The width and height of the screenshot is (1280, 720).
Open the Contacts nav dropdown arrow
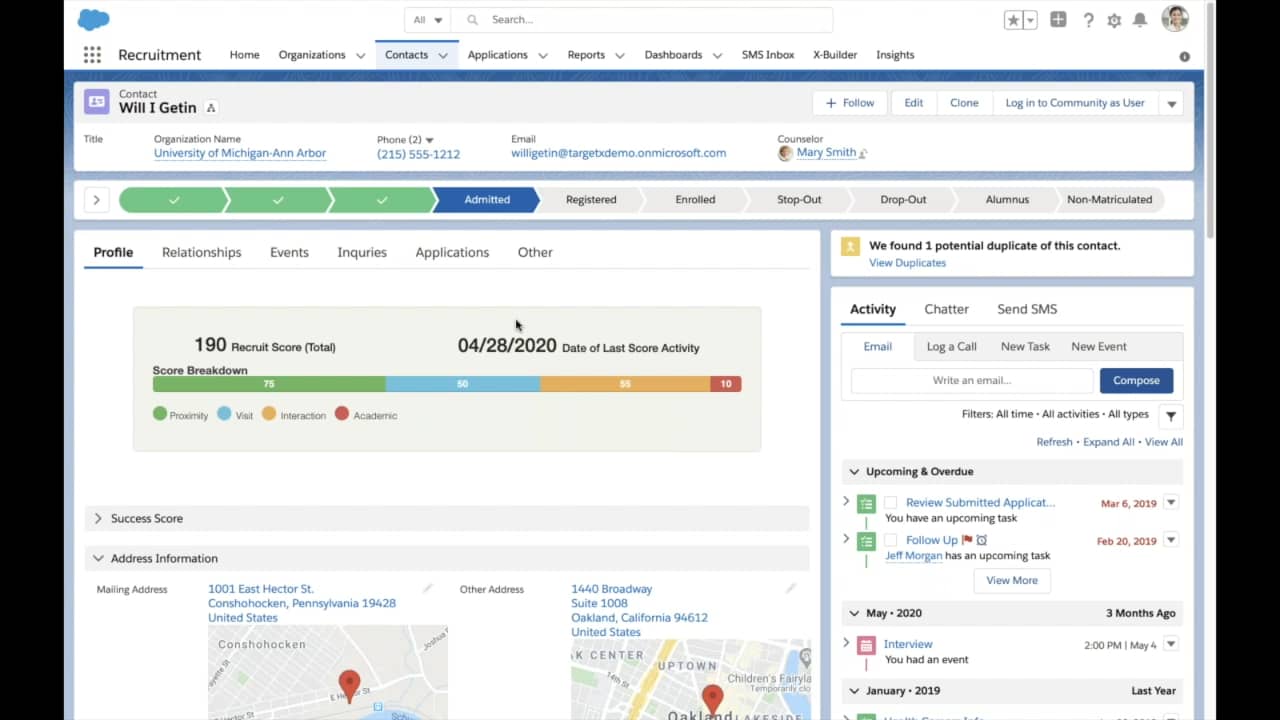click(x=443, y=56)
